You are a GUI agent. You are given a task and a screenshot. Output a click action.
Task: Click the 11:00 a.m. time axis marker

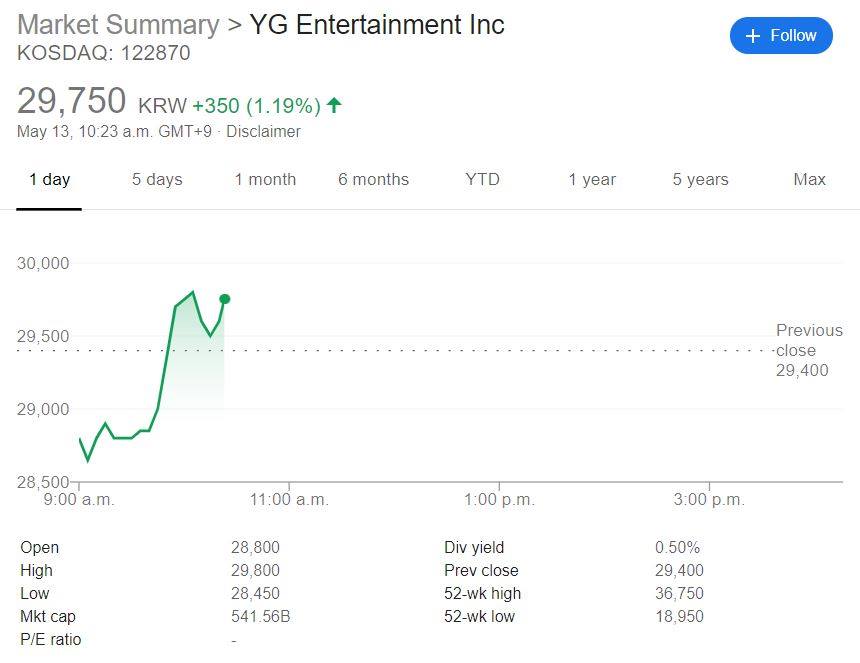289,500
